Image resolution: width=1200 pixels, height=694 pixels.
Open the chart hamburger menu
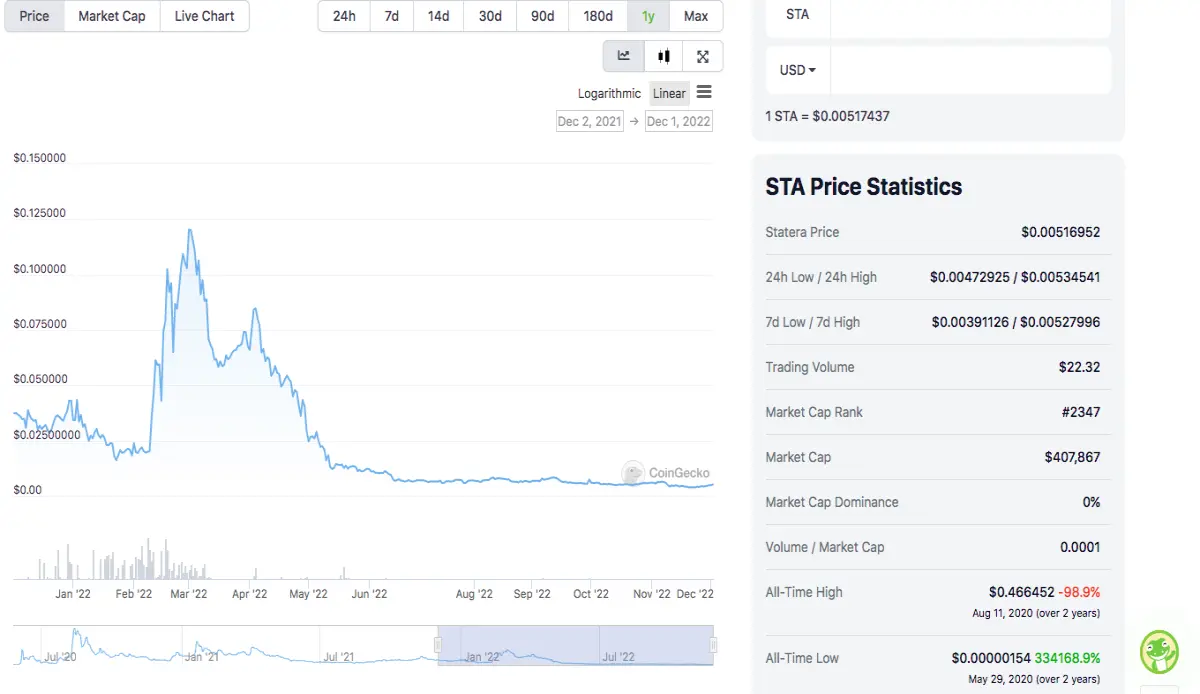704,92
